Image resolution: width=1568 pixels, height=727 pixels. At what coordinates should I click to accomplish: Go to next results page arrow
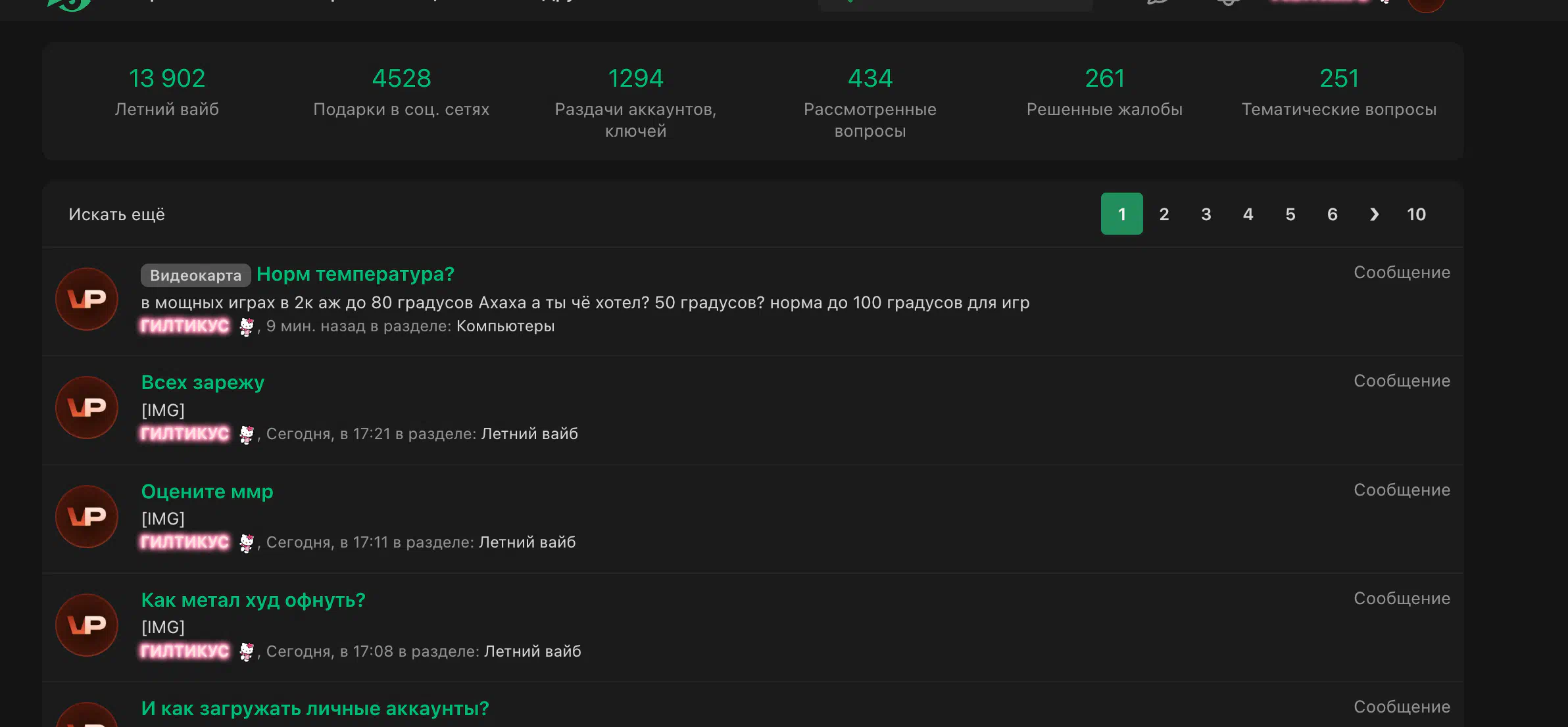[1374, 214]
